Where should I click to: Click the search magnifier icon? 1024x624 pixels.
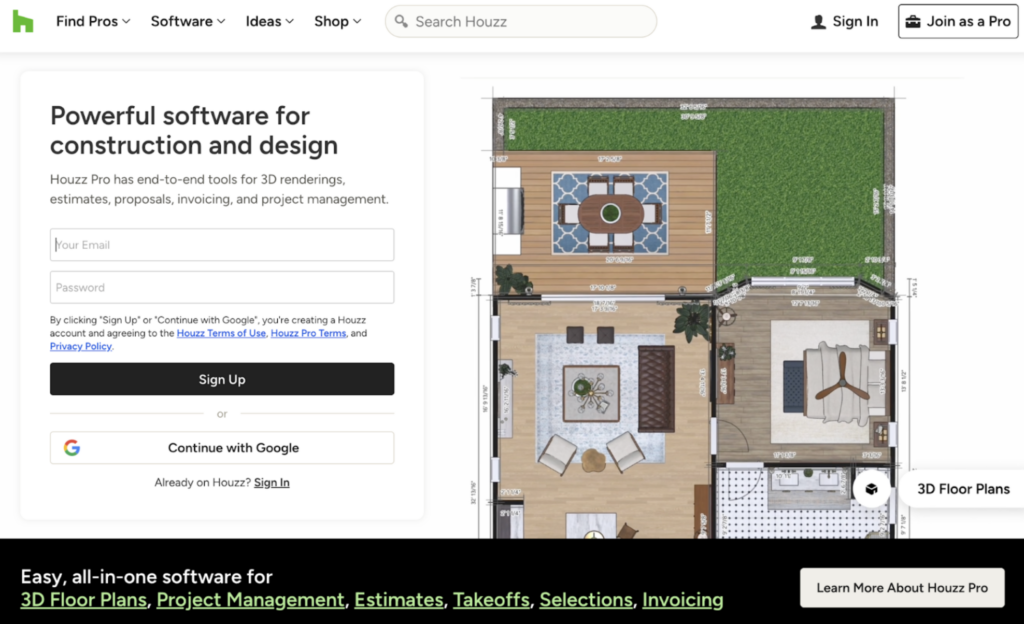(401, 21)
